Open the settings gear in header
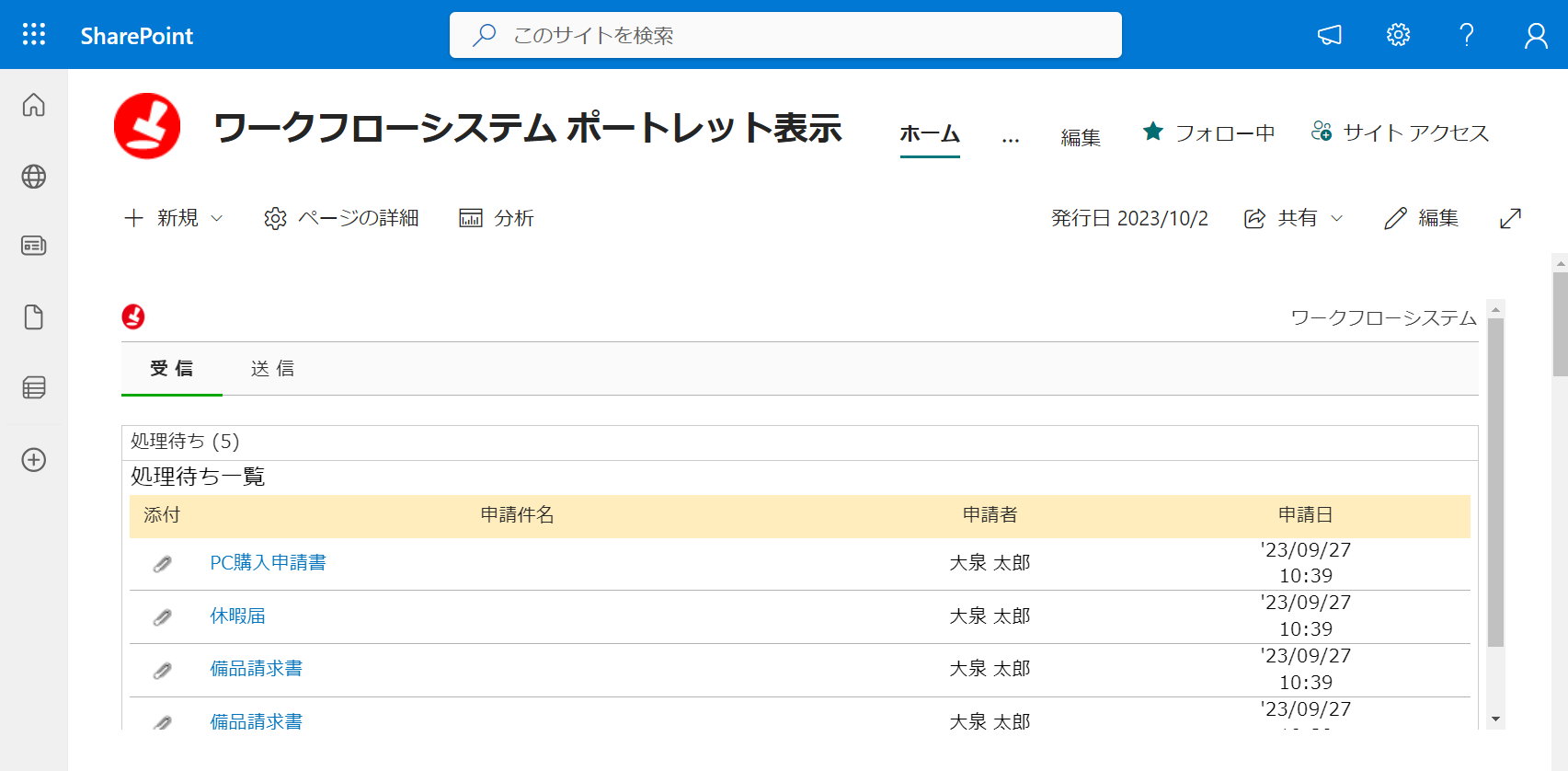 [x=1399, y=35]
